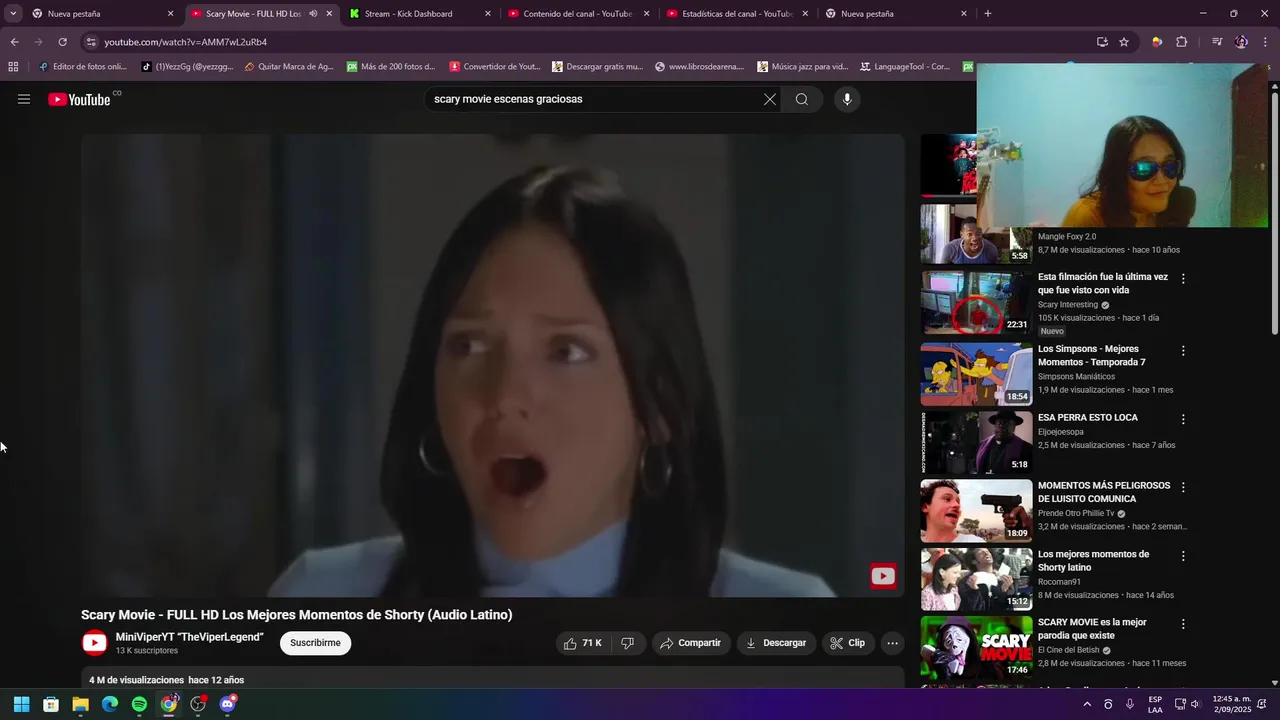Close the Scary Movie tab
Screen dimensions: 1280x720
pos(329,14)
